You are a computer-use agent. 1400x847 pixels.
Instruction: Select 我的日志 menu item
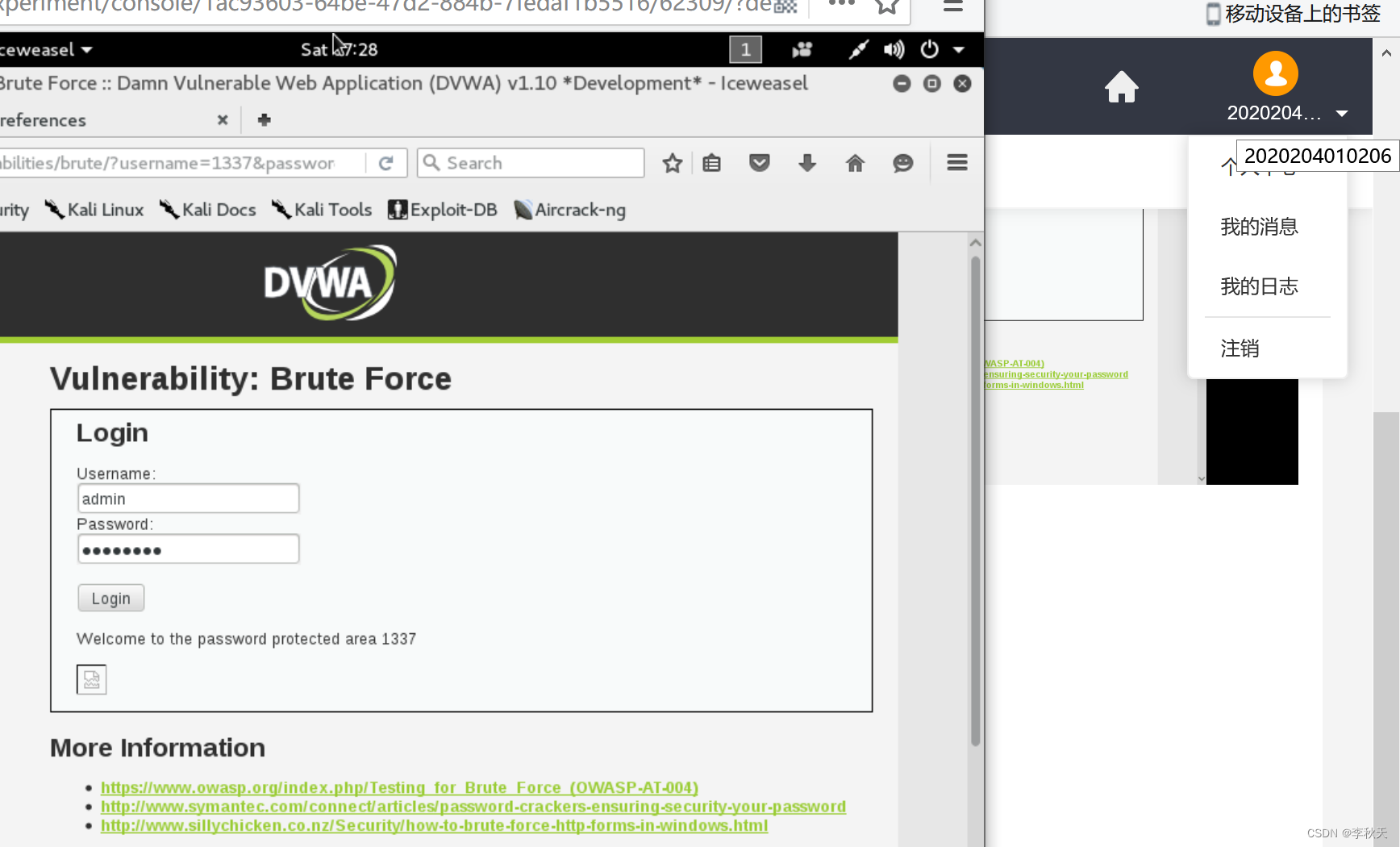[x=1259, y=286]
